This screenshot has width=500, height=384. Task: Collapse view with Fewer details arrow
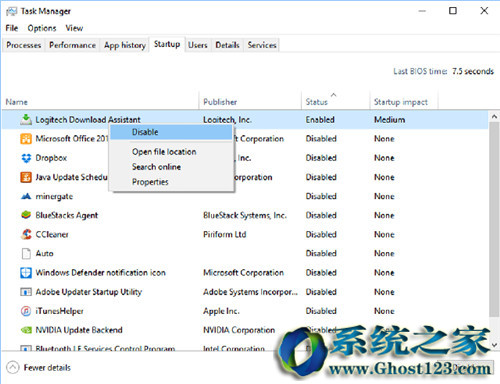point(13,368)
